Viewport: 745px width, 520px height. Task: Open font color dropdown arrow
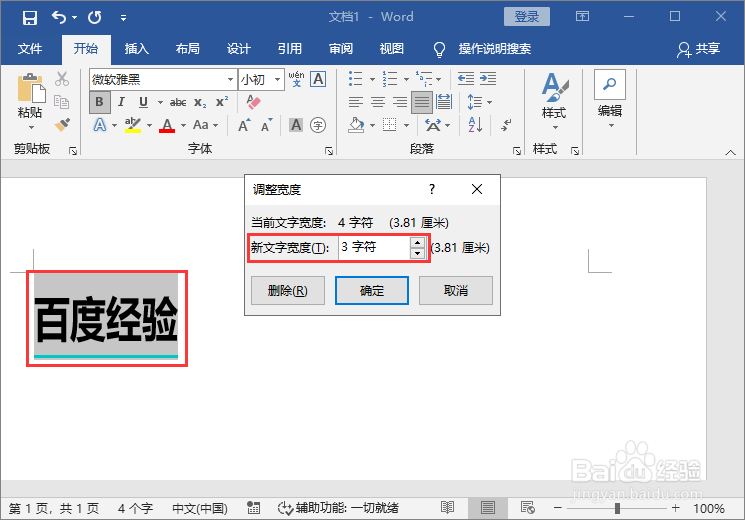(x=183, y=125)
